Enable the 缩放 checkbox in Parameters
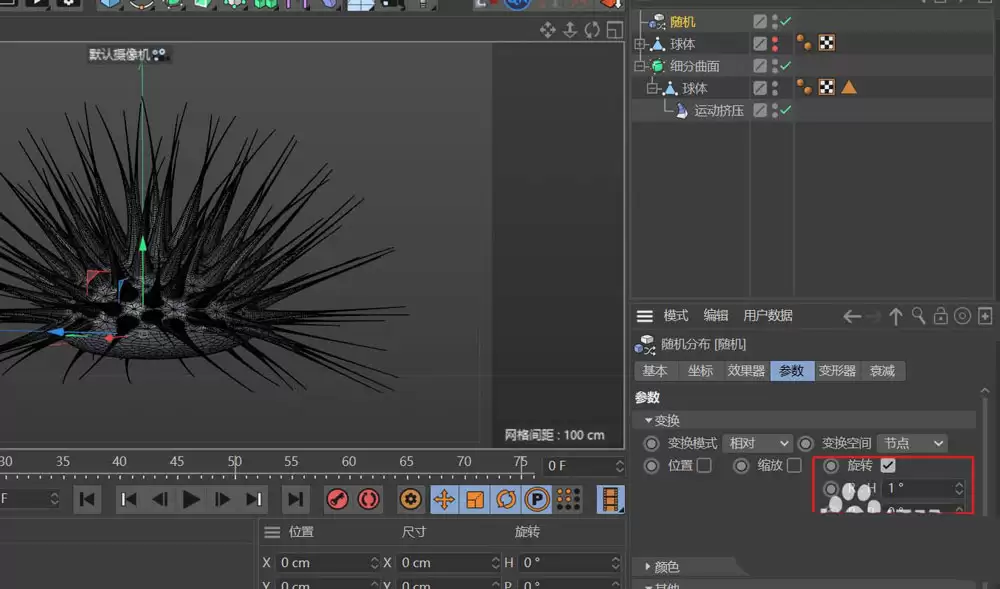 [x=796, y=465]
